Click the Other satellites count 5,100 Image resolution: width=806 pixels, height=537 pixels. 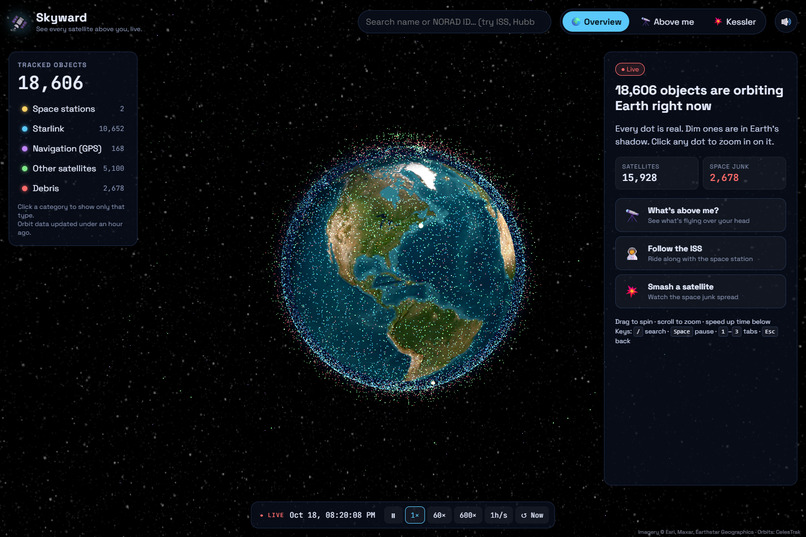click(114, 169)
